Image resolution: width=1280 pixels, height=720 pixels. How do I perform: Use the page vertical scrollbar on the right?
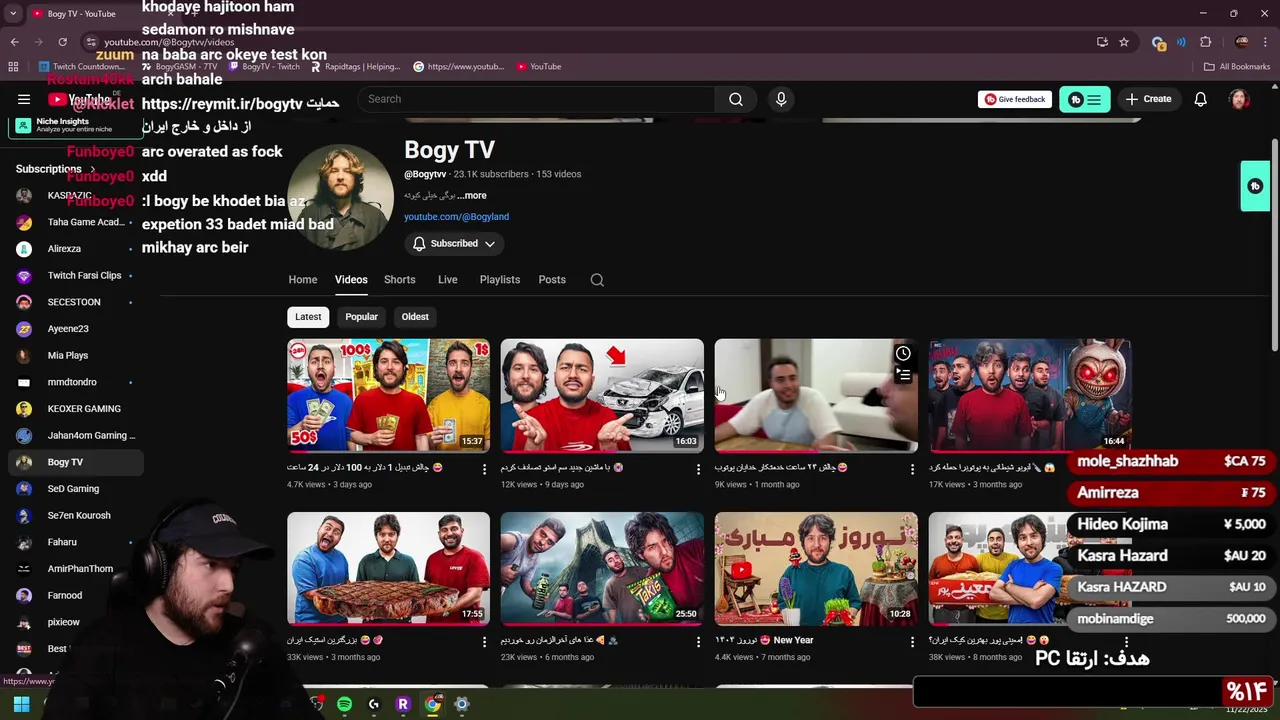coord(1275,245)
